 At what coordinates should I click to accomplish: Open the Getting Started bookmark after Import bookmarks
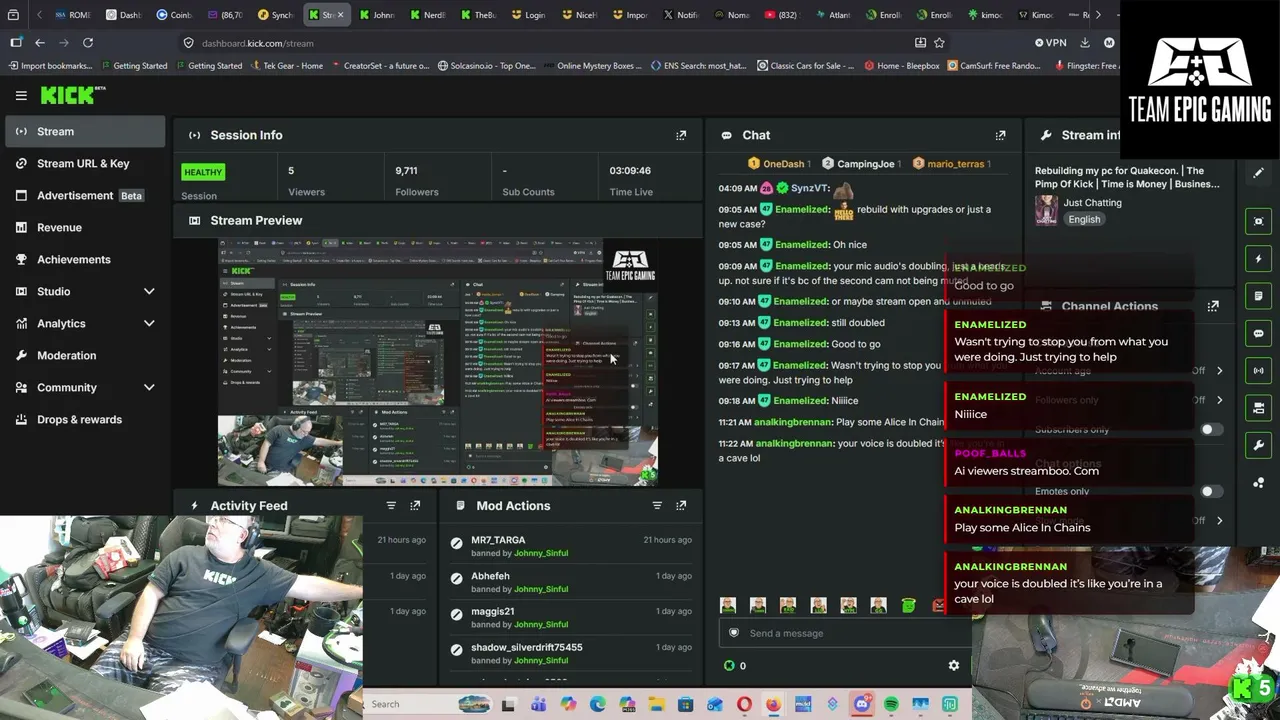(133, 66)
